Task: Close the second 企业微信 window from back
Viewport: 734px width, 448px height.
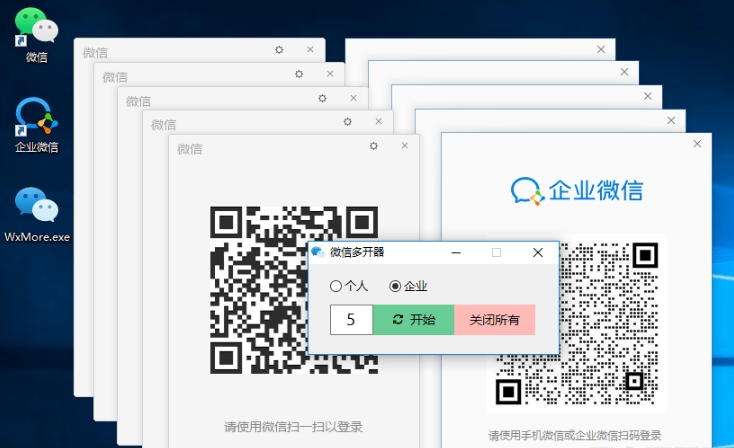Action: [624, 72]
